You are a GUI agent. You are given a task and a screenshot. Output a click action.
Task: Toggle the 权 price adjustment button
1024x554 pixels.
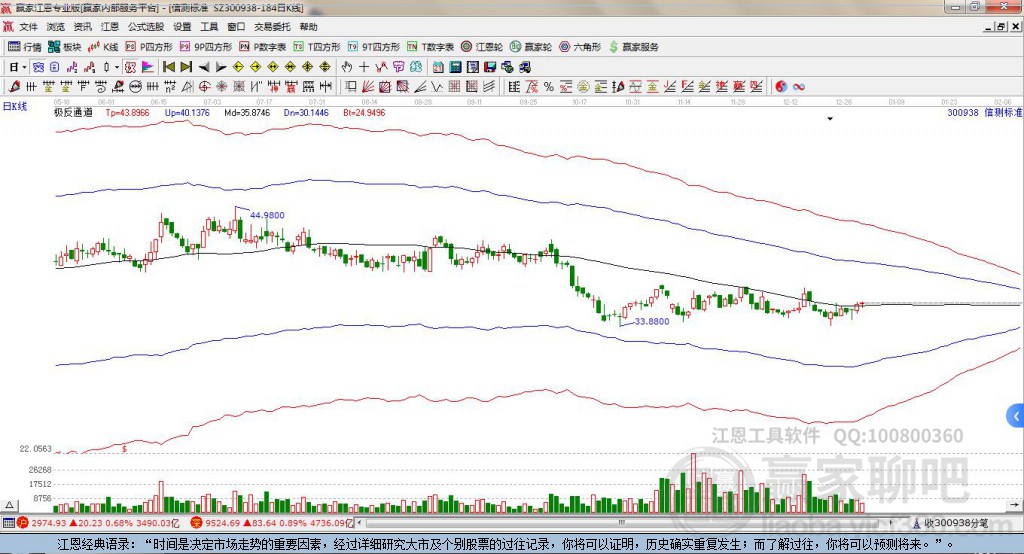tap(130, 67)
